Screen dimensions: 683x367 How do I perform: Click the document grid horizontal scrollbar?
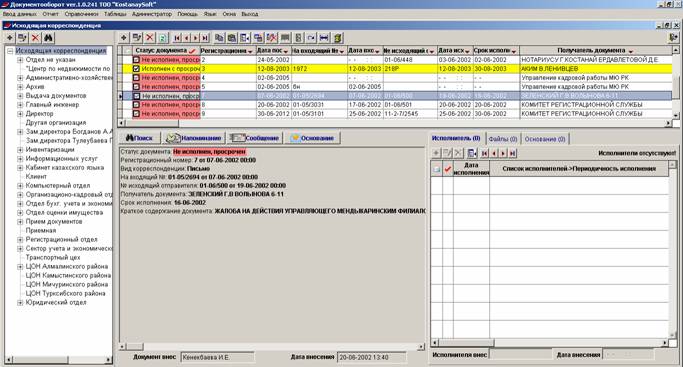click(x=395, y=123)
